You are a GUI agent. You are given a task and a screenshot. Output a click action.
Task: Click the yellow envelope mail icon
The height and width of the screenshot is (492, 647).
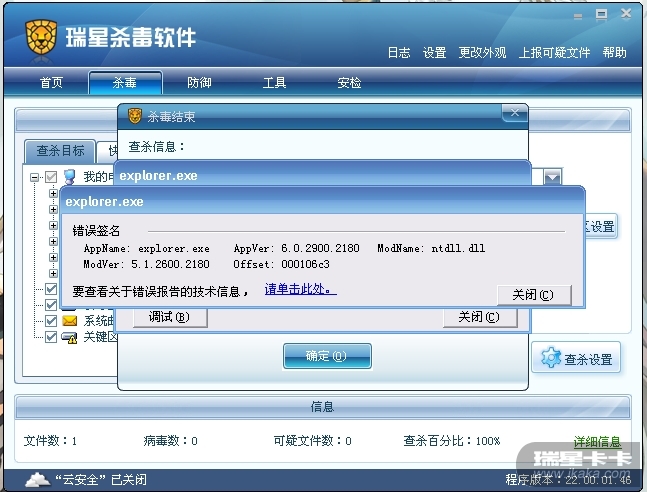pyautogui.click(x=70, y=321)
